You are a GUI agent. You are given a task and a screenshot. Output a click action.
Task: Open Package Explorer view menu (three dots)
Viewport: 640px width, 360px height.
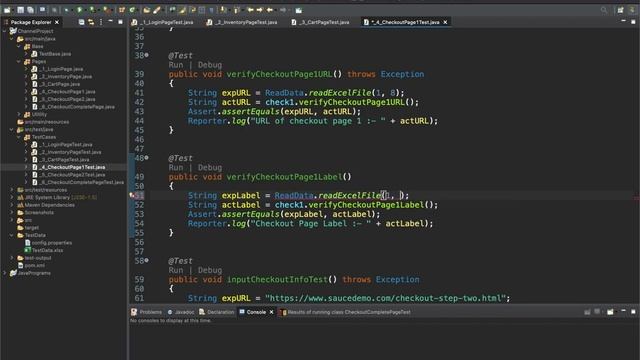[101, 22]
